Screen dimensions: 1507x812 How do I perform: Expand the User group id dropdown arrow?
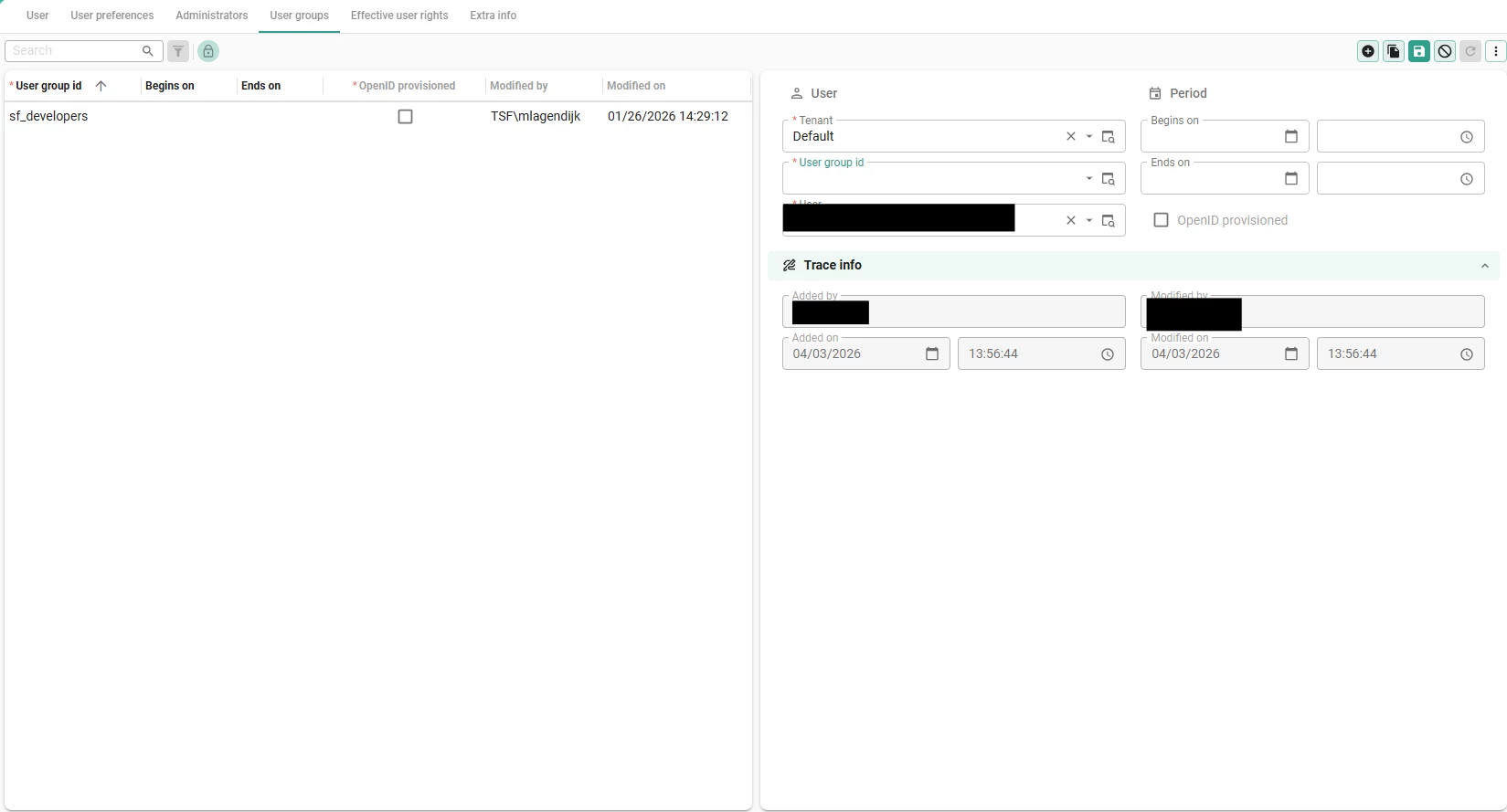1088,179
